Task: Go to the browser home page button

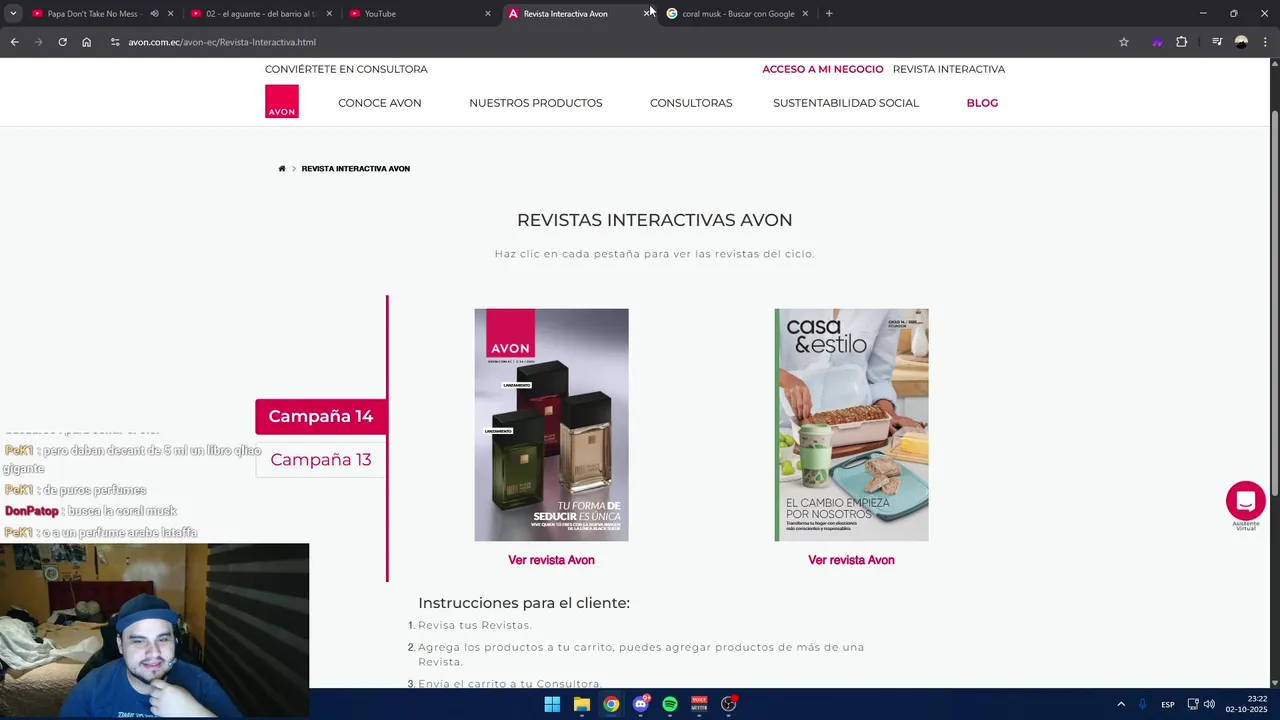Action: pos(86,42)
